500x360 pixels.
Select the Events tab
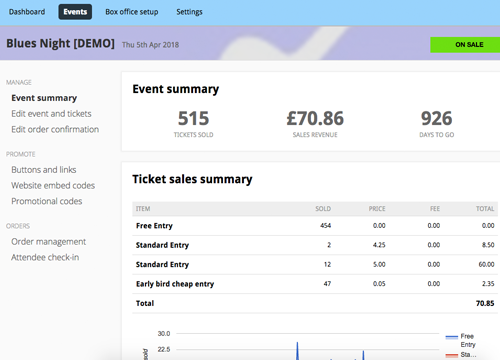click(75, 12)
